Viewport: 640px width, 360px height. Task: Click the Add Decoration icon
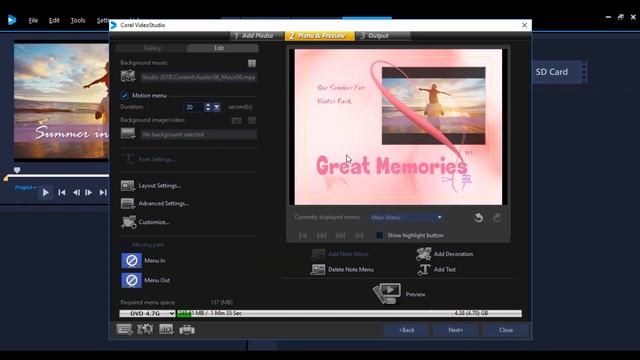pyautogui.click(x=424, y=254)
